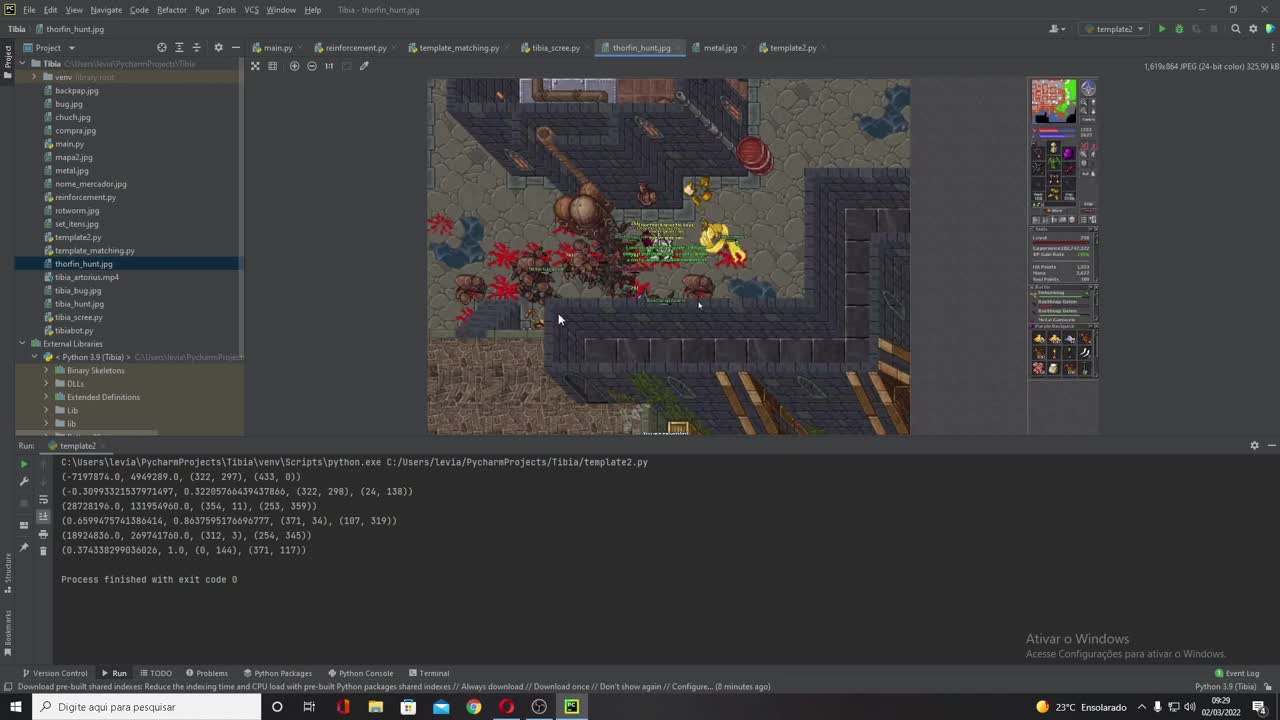Select tibia_artorius.mp4 in Project tree
Viewport: 1280px width, 720px height.
86,277
